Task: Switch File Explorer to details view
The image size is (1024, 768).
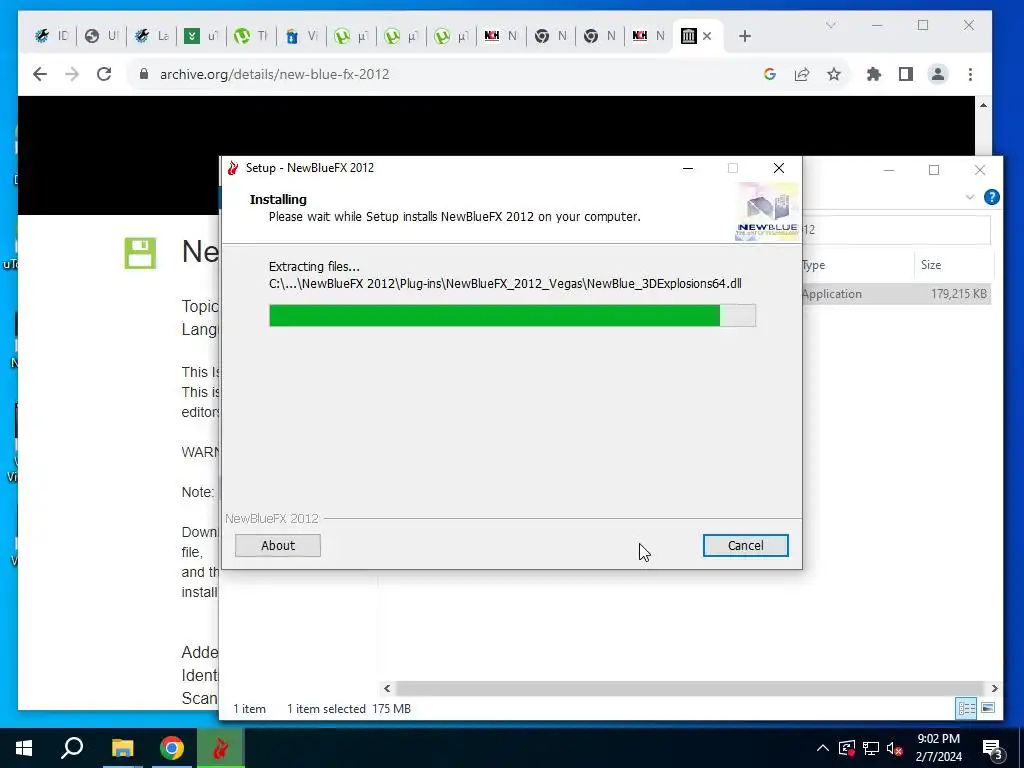Action: click(966, 708)
